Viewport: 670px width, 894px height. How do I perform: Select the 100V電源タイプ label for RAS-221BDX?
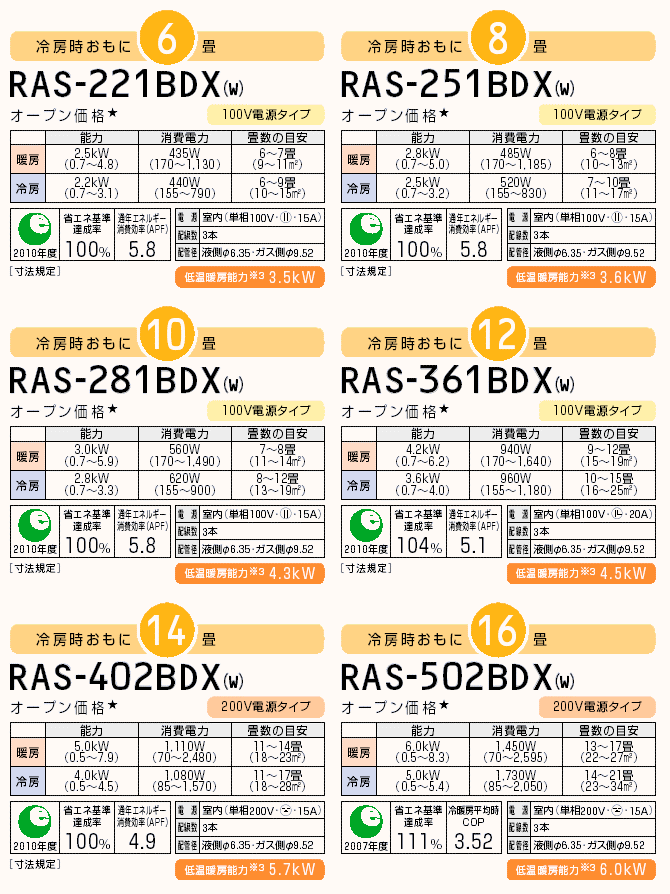266,115
